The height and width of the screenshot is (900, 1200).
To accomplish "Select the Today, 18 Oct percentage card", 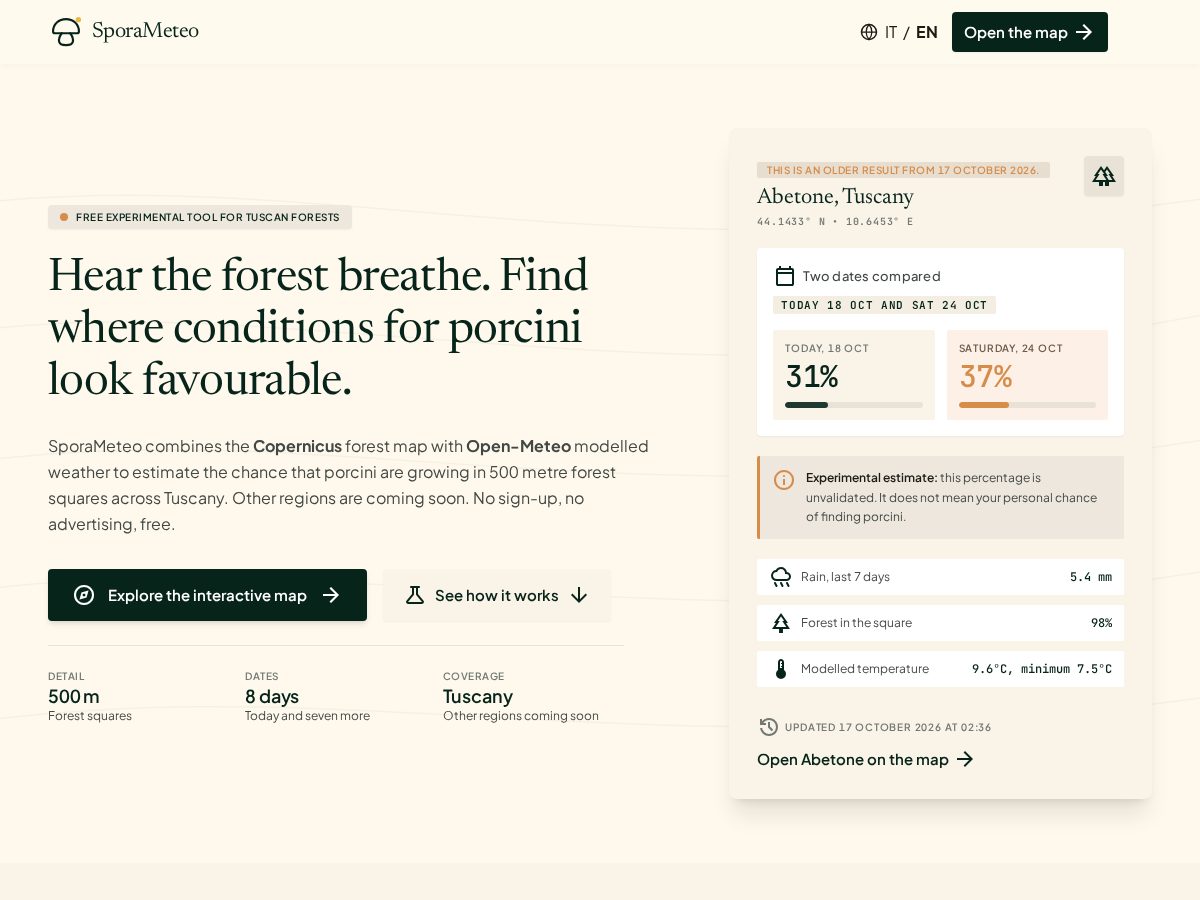I will coord(854,375).
